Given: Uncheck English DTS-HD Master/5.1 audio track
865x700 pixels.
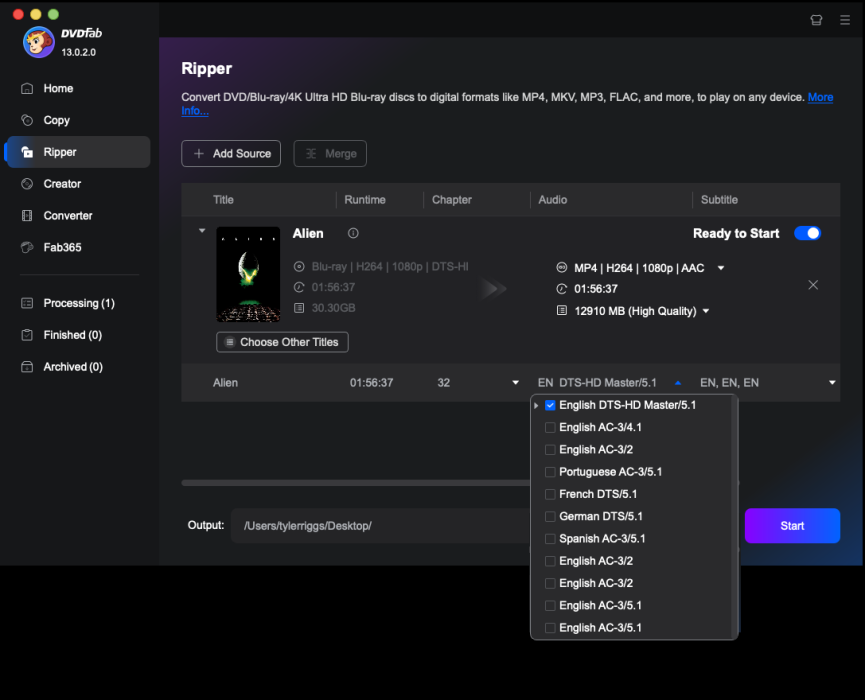Looking at the screenshot, I should (x=550, y=406).
